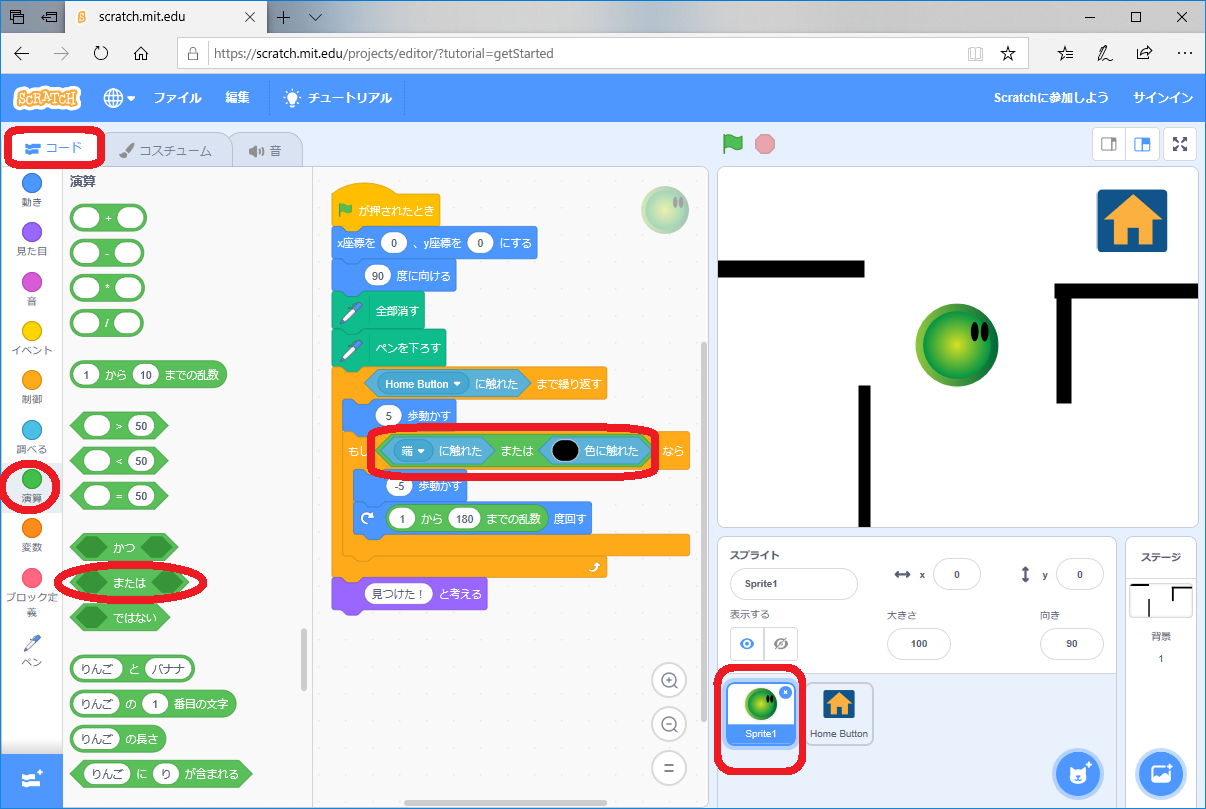Click the Add Extension button
The width and height of the screenshot is (1206, 809).
point(31,780)
